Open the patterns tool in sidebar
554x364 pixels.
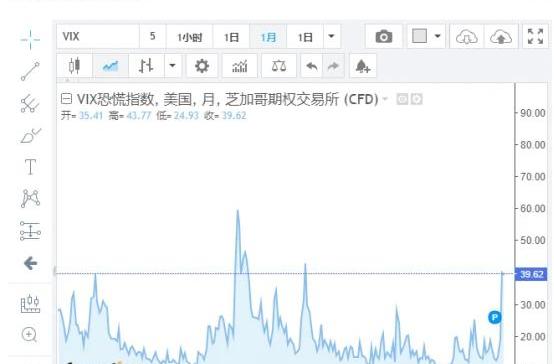click(31, 198)
